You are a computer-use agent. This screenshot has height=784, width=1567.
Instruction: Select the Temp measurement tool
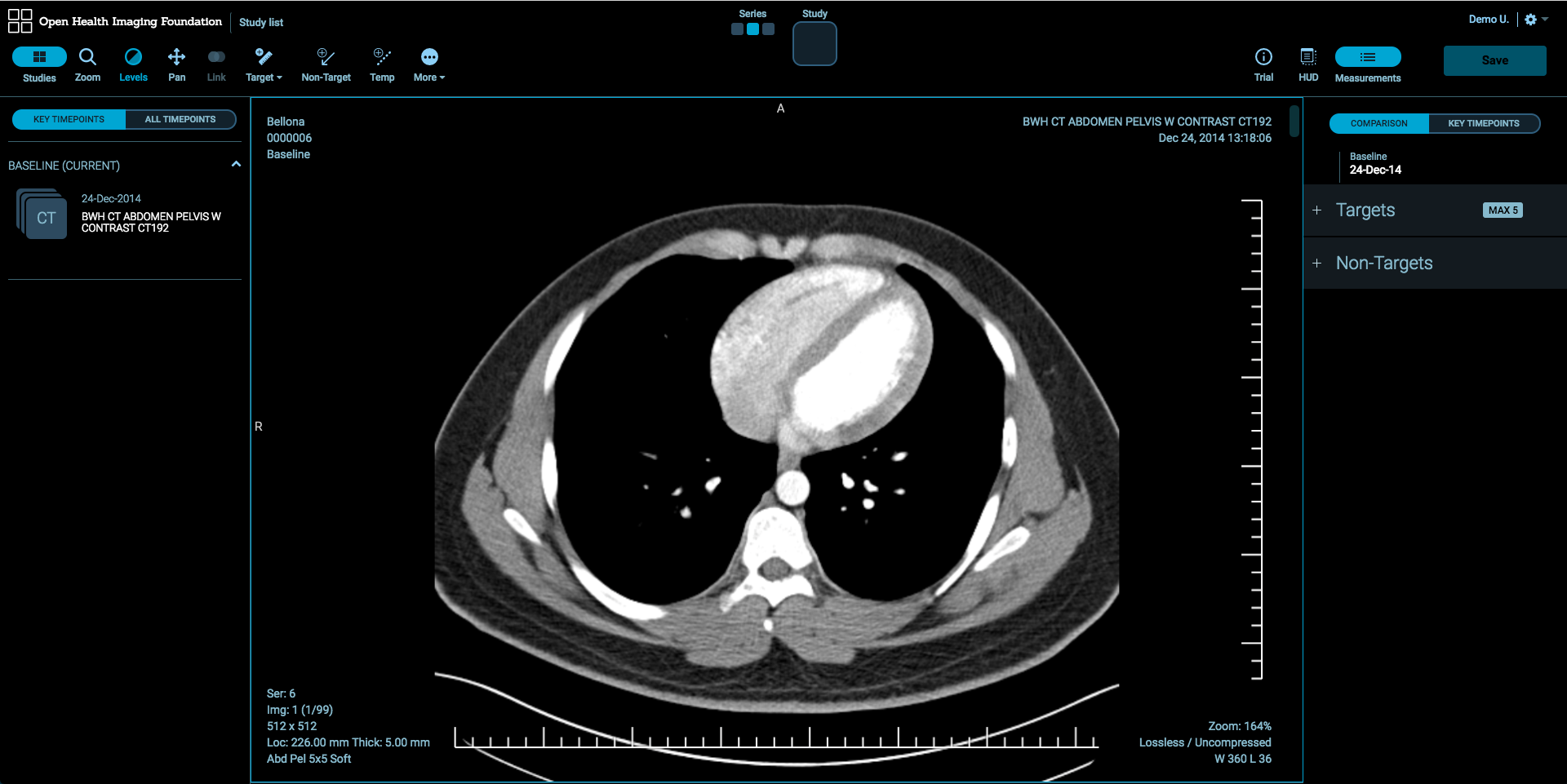[x=381, y=64]
